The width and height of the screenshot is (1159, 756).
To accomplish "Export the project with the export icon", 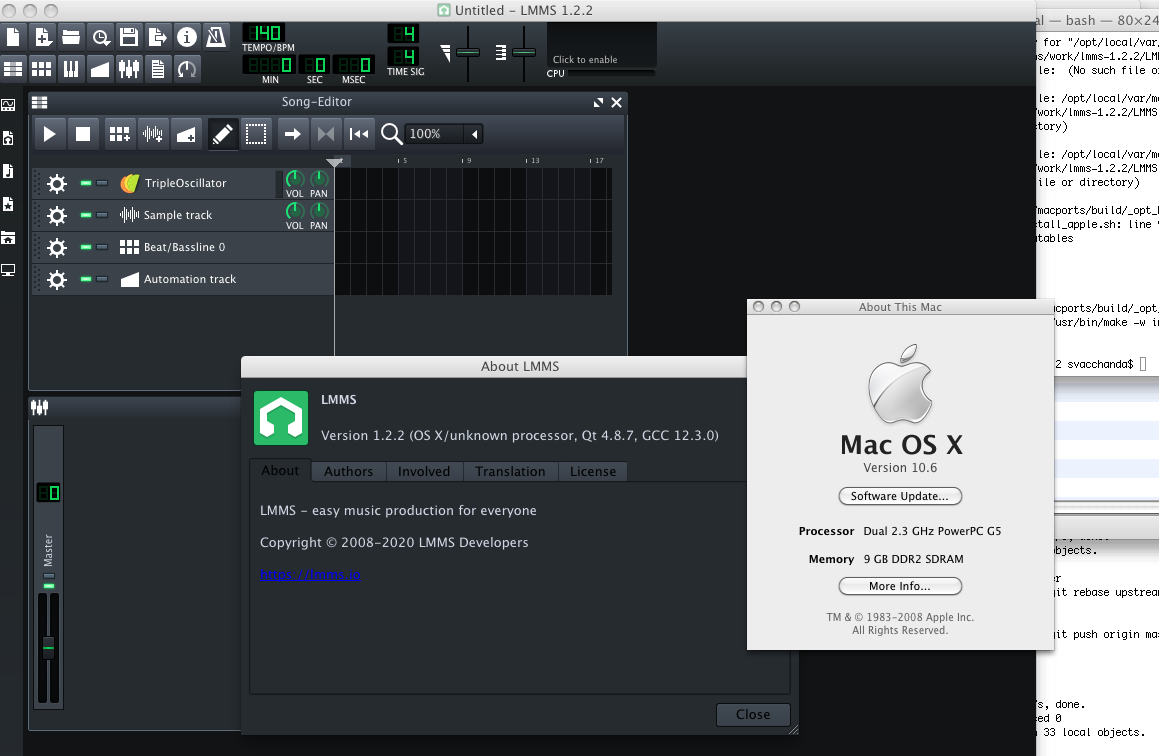I will pos(157,38).
